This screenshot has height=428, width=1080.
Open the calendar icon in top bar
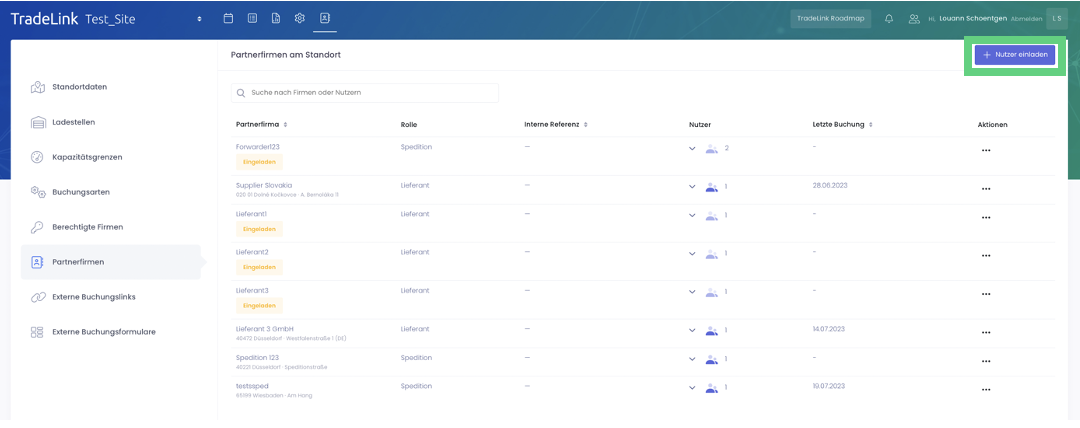click(x=228, y=18)
